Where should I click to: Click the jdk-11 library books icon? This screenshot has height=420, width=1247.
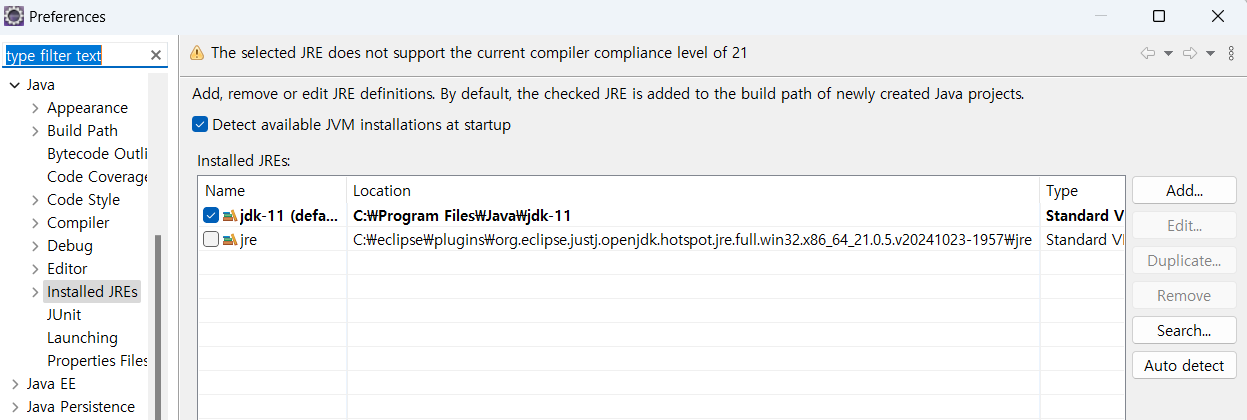tap(229, 216)
